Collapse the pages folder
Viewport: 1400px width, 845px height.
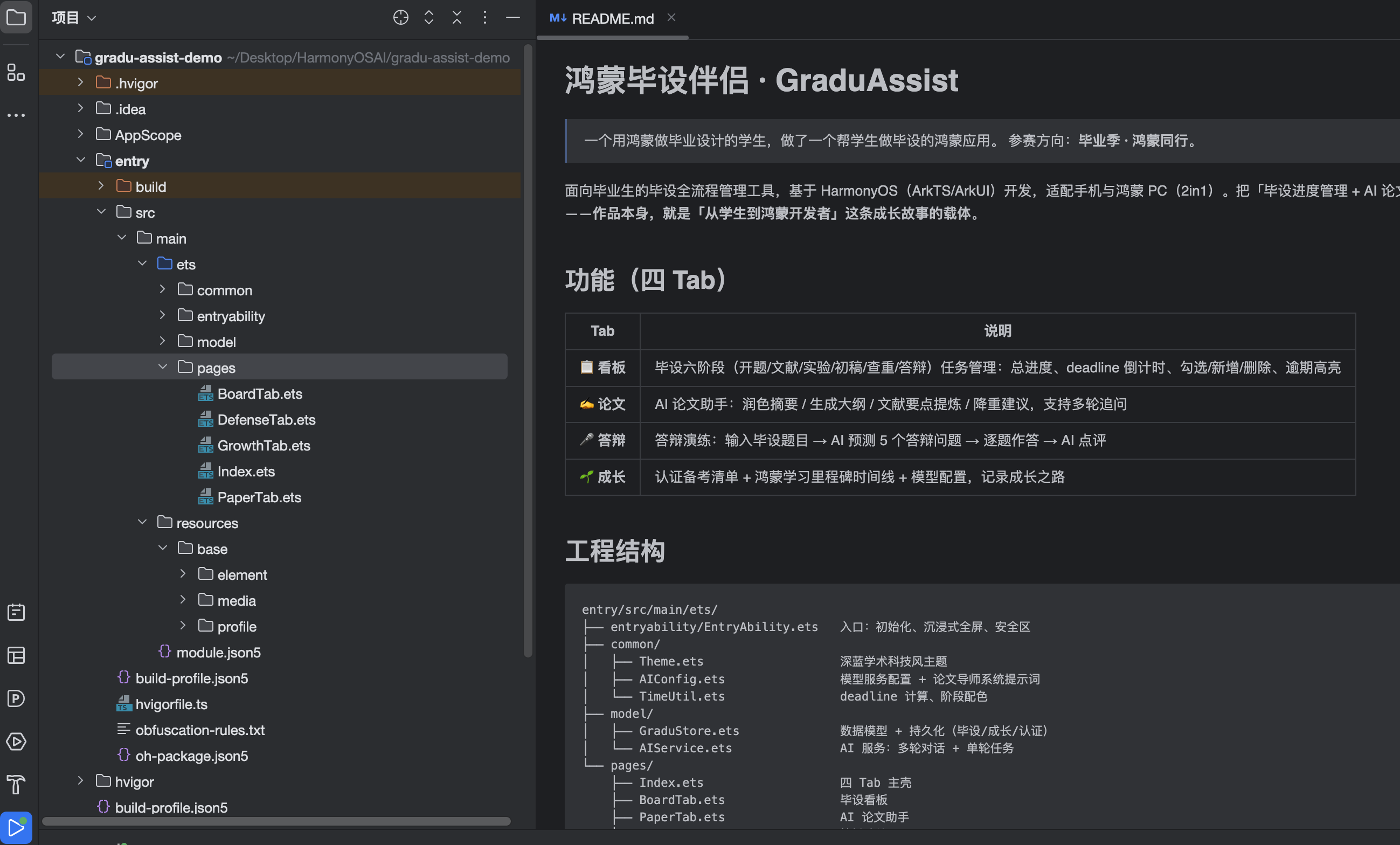click(x=163, y=367)
